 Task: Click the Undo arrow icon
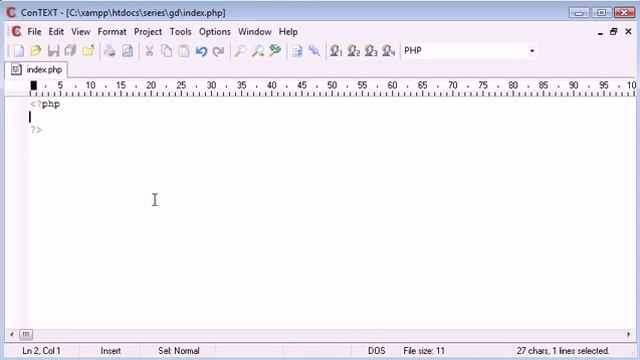(x=201, y=51)
